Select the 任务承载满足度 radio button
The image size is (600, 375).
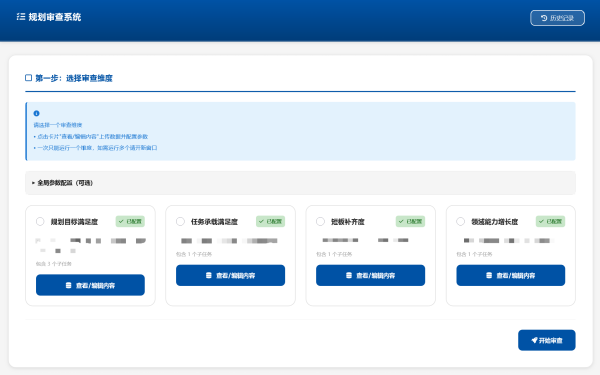tap(180, 222)
